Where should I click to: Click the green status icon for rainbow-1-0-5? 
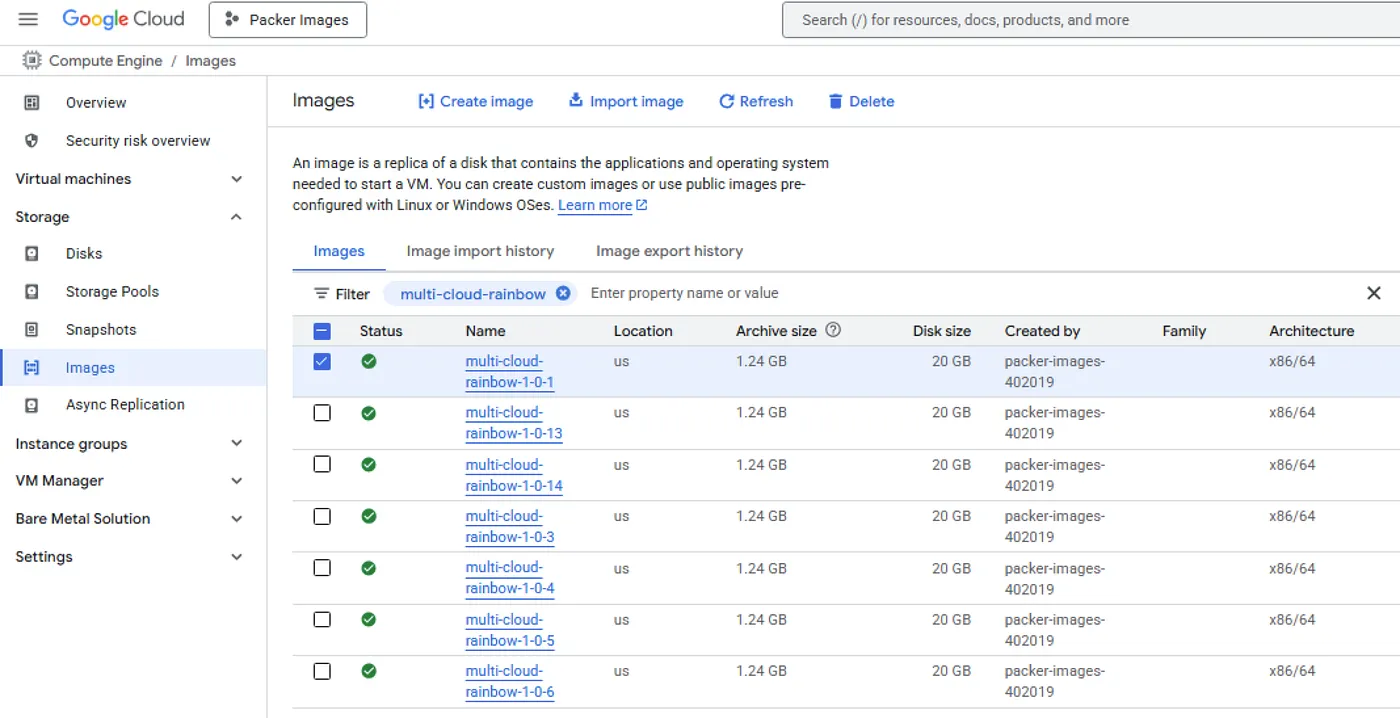pyautogui.click(x=369, y=619)
